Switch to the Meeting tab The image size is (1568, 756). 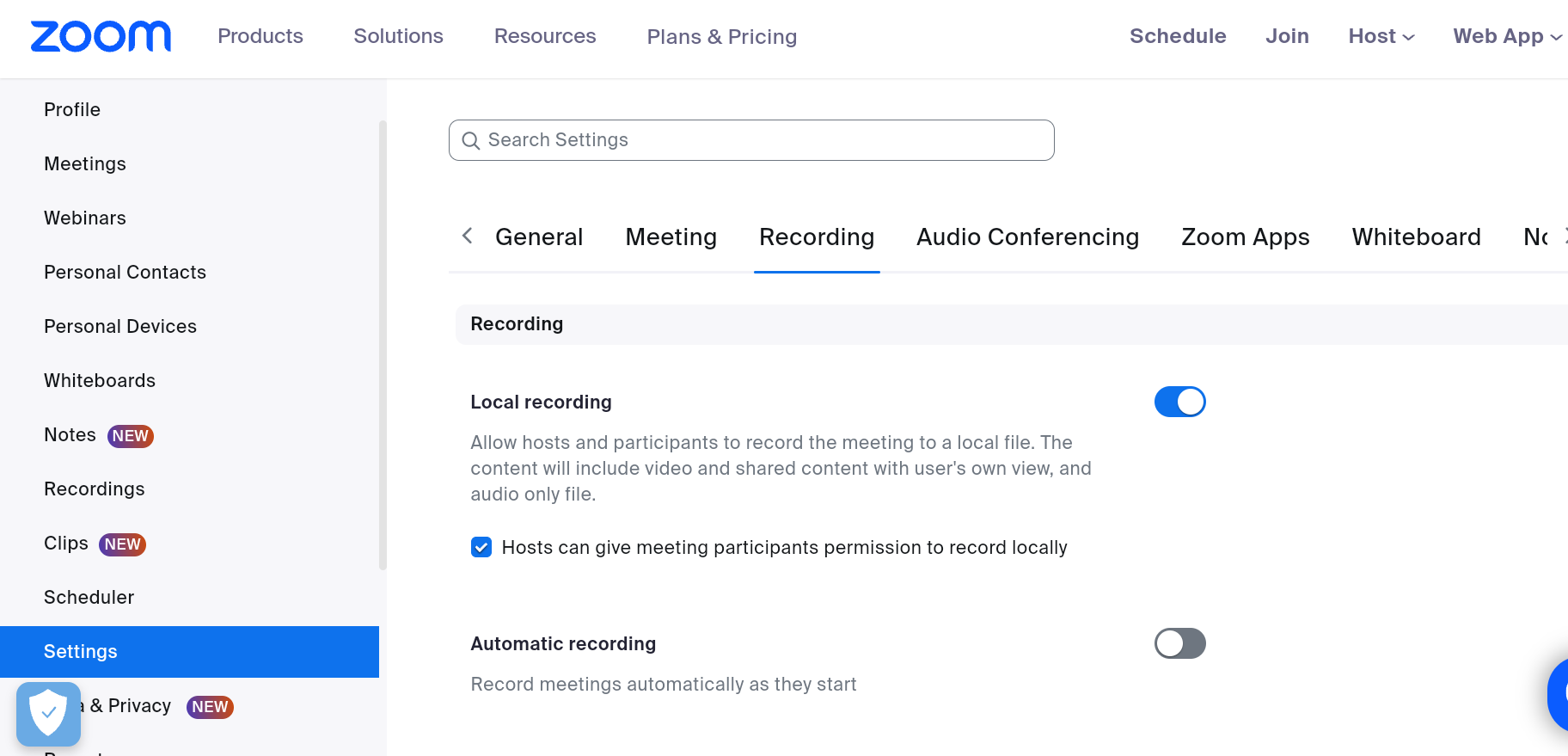coord(671,237)
